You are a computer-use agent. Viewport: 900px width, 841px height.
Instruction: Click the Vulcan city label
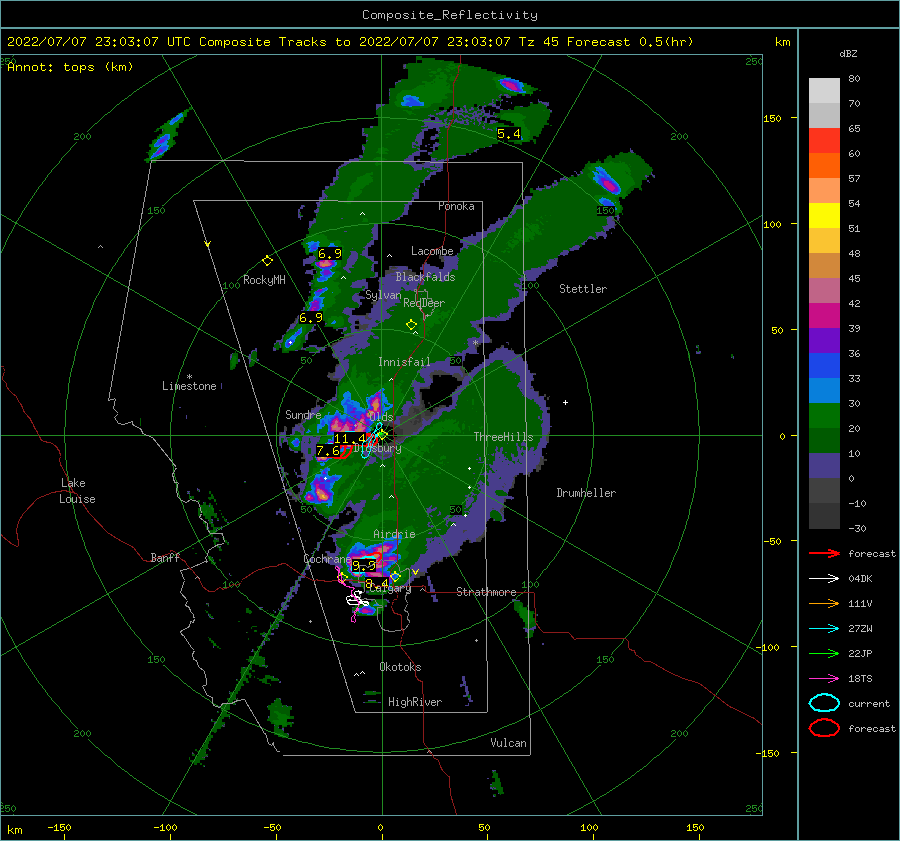[508, 743]
